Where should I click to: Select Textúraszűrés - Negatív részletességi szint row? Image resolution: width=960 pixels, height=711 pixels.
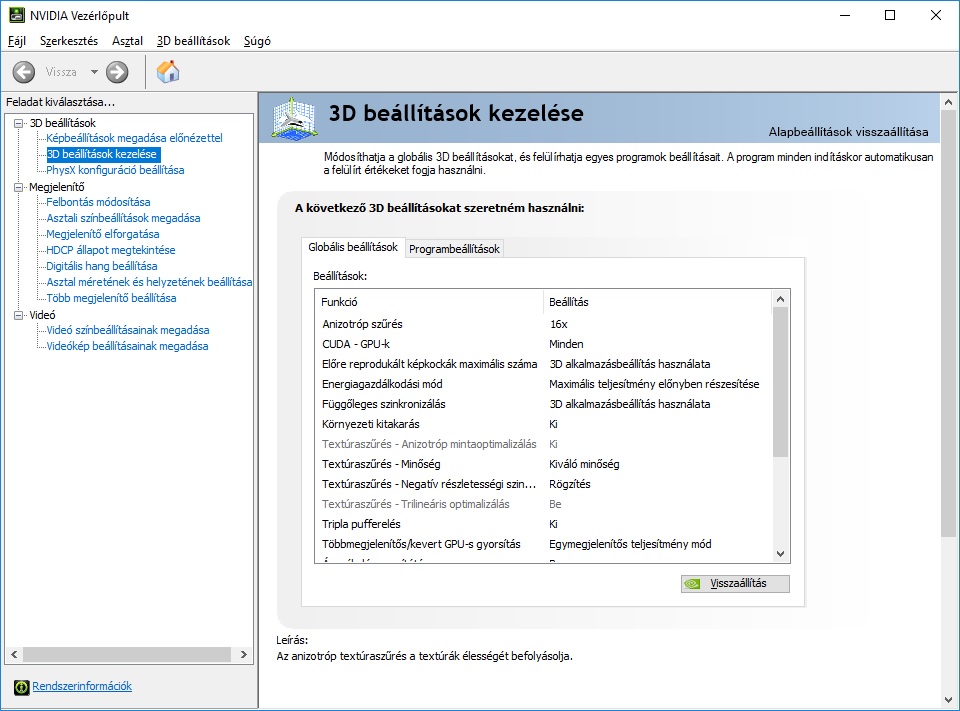tap(543, 484)
